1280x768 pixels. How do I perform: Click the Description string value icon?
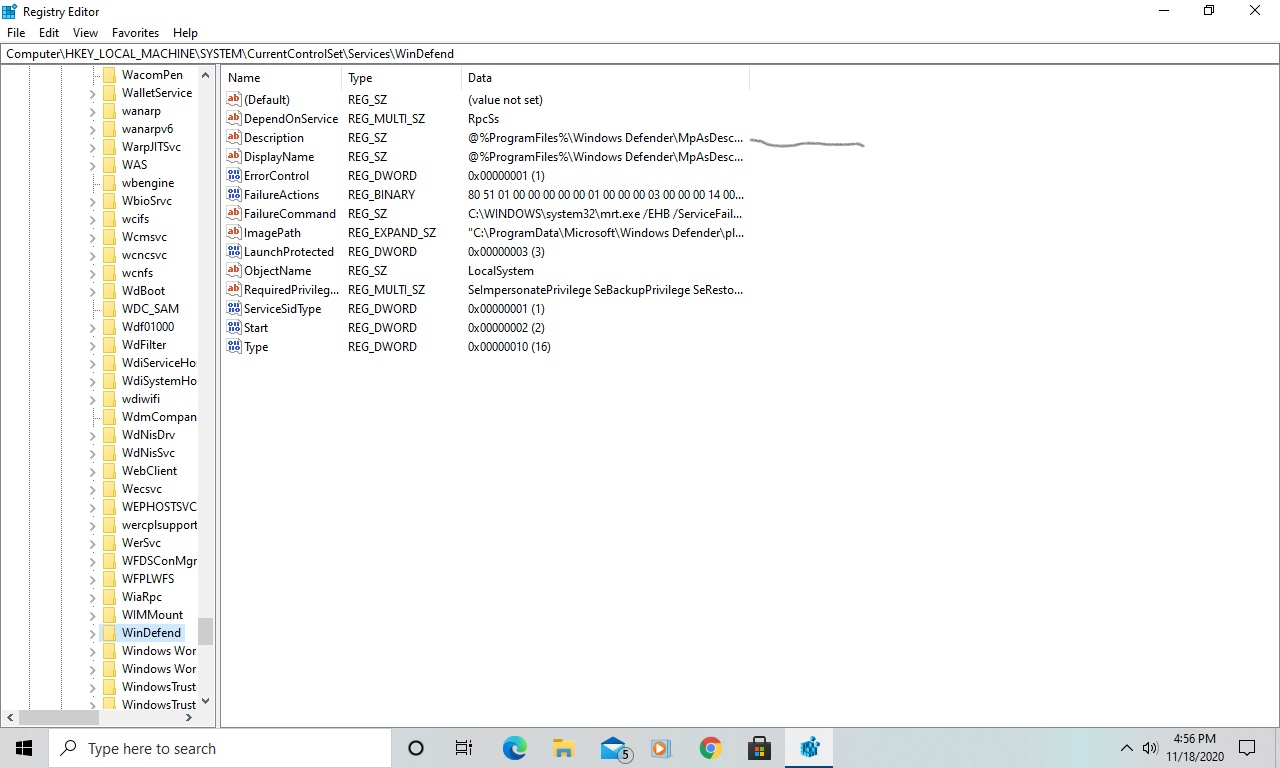point(234,138)
